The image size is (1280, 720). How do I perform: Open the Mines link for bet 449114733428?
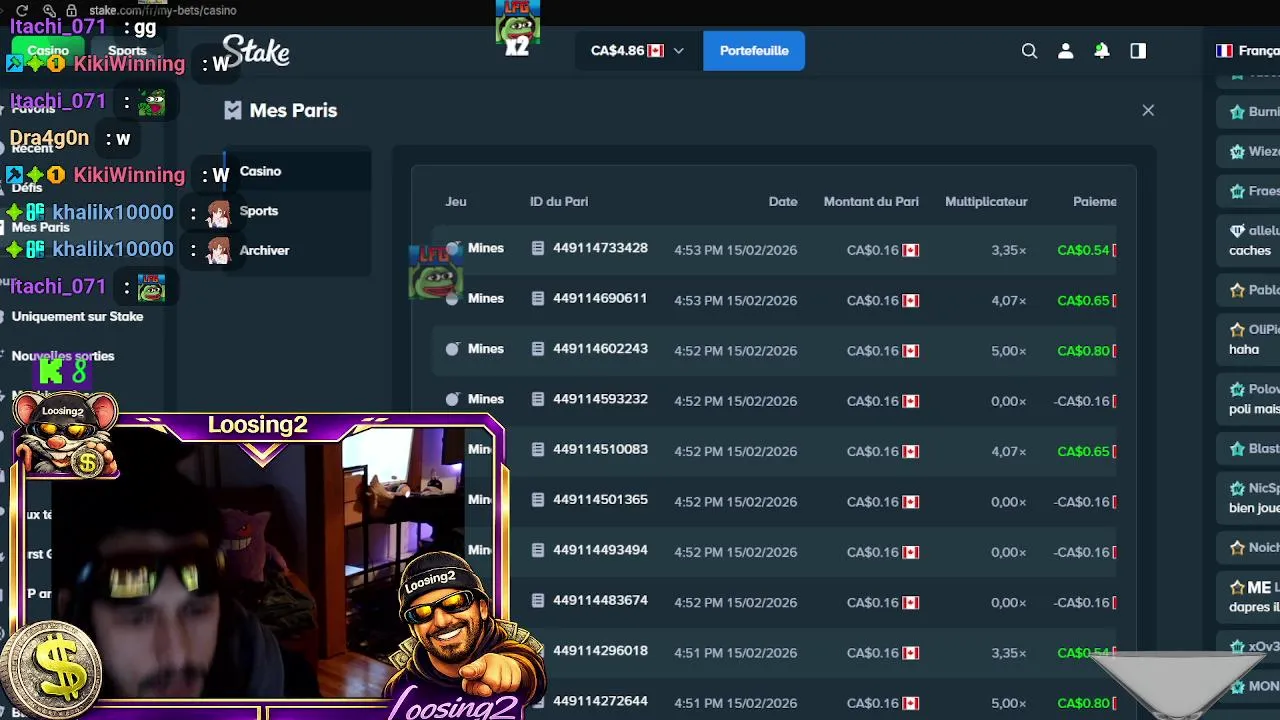point(486,248)
